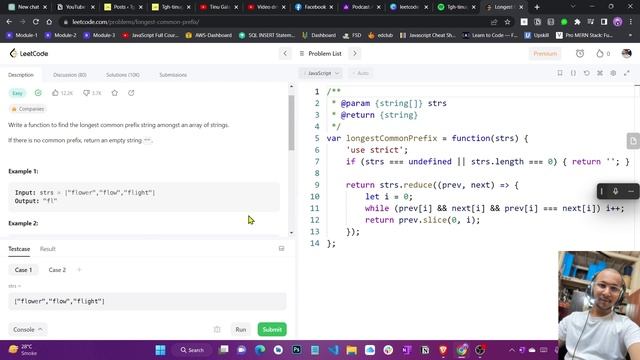Click the editor shortcuts icon
640x360 pixels.
(600, 73)
